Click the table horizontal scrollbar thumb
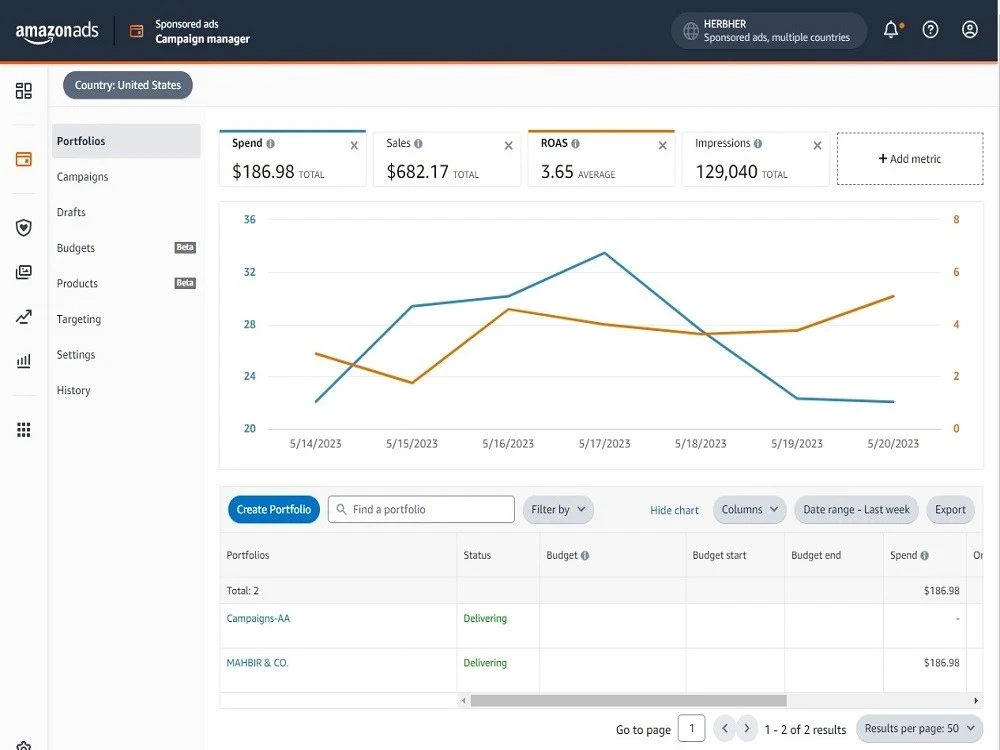The width and height of the screenshot is (1000, 750). [628, 701]
